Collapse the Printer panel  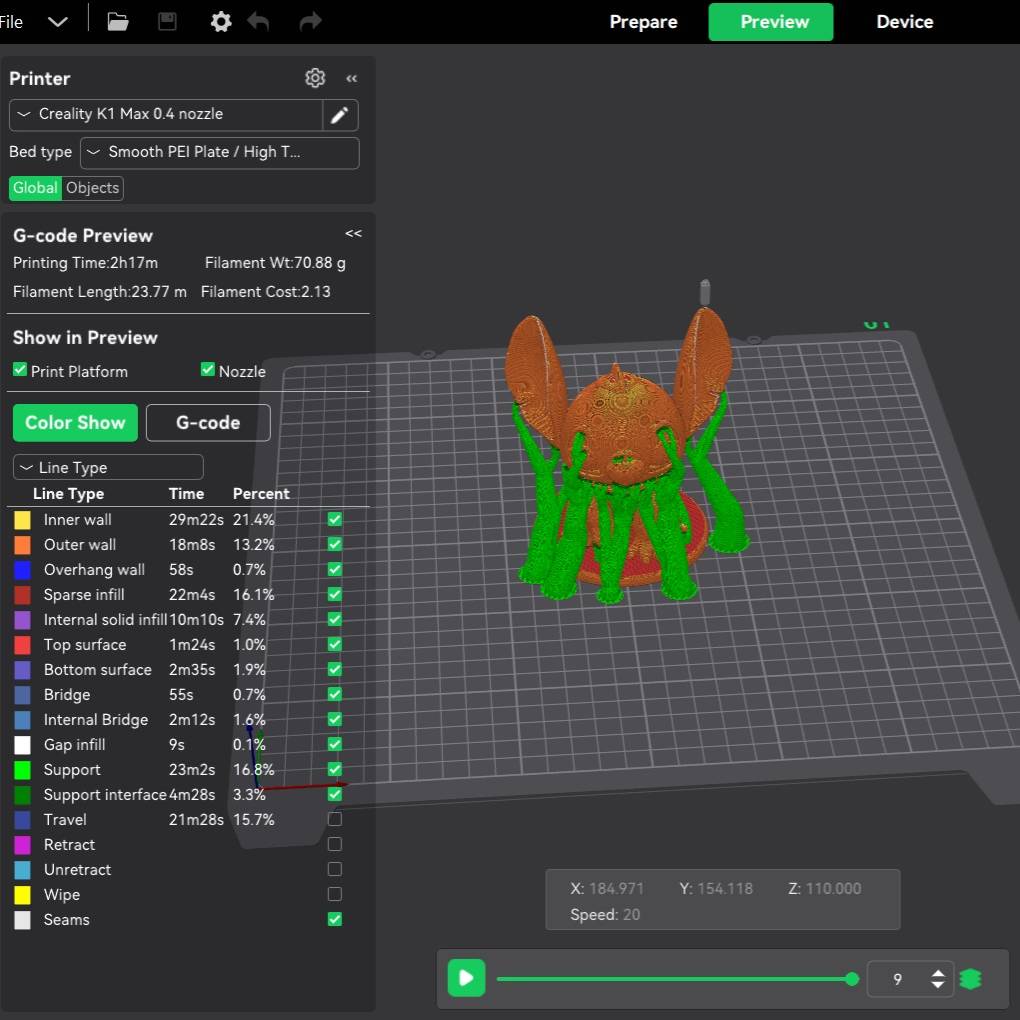click(x=352, y=79)
